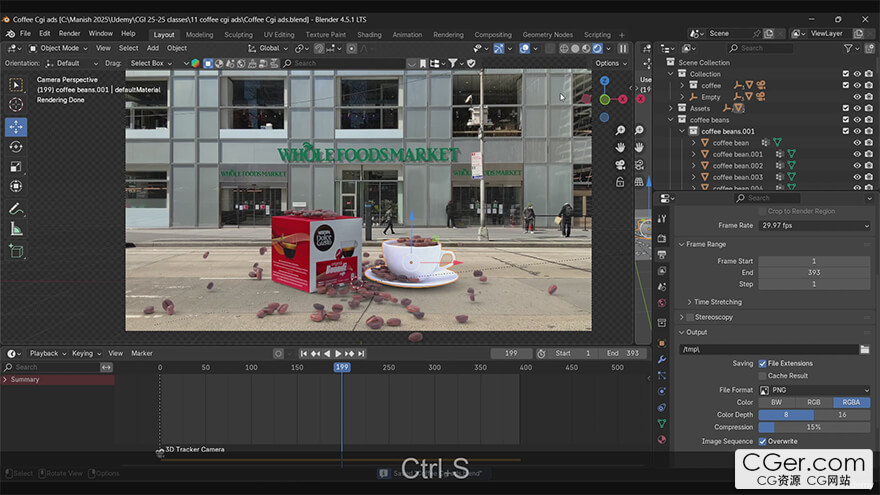
Task: Activate the Cursor tool
Action: tap(16, 105)
